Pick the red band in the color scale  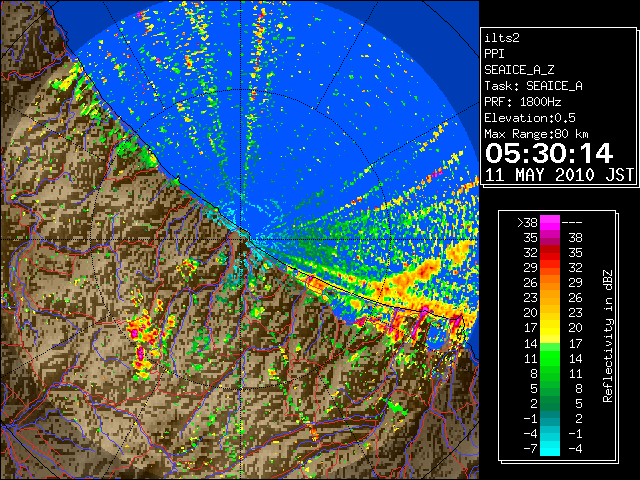pyautogui.click(x=550, y=253)
